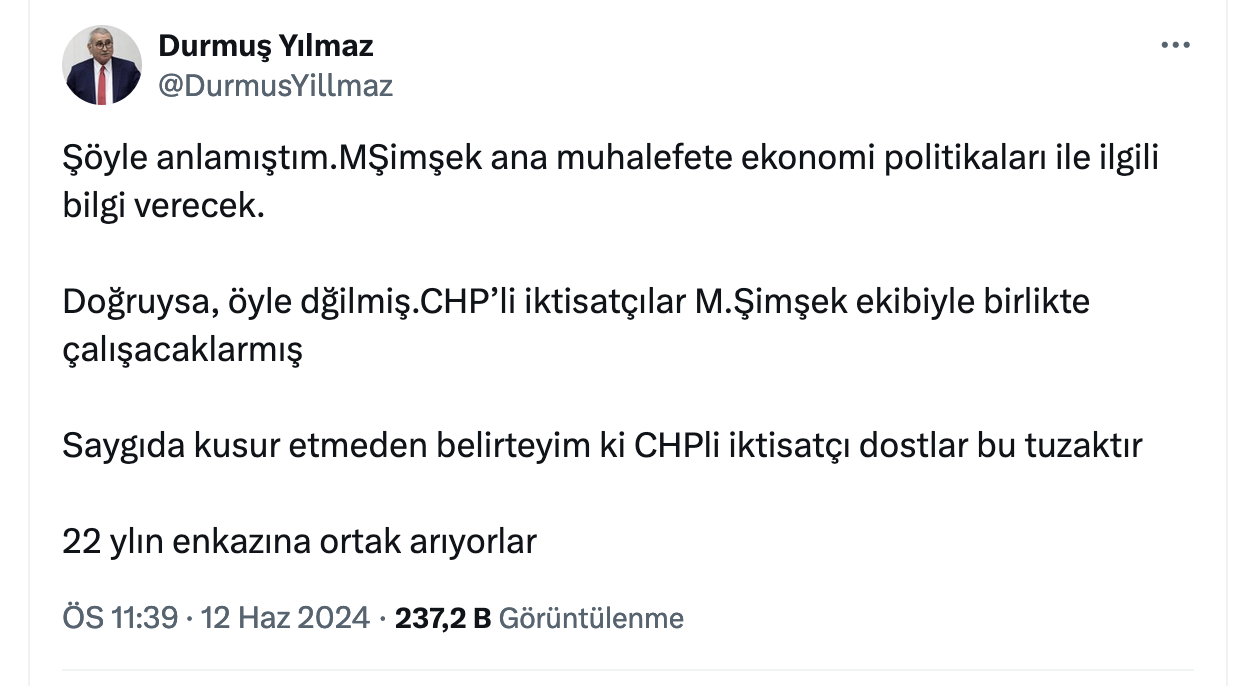The image size is (1236, 686).
Task: Open the Durmuş Yılmaz display name link
Action: coord(266,45)
